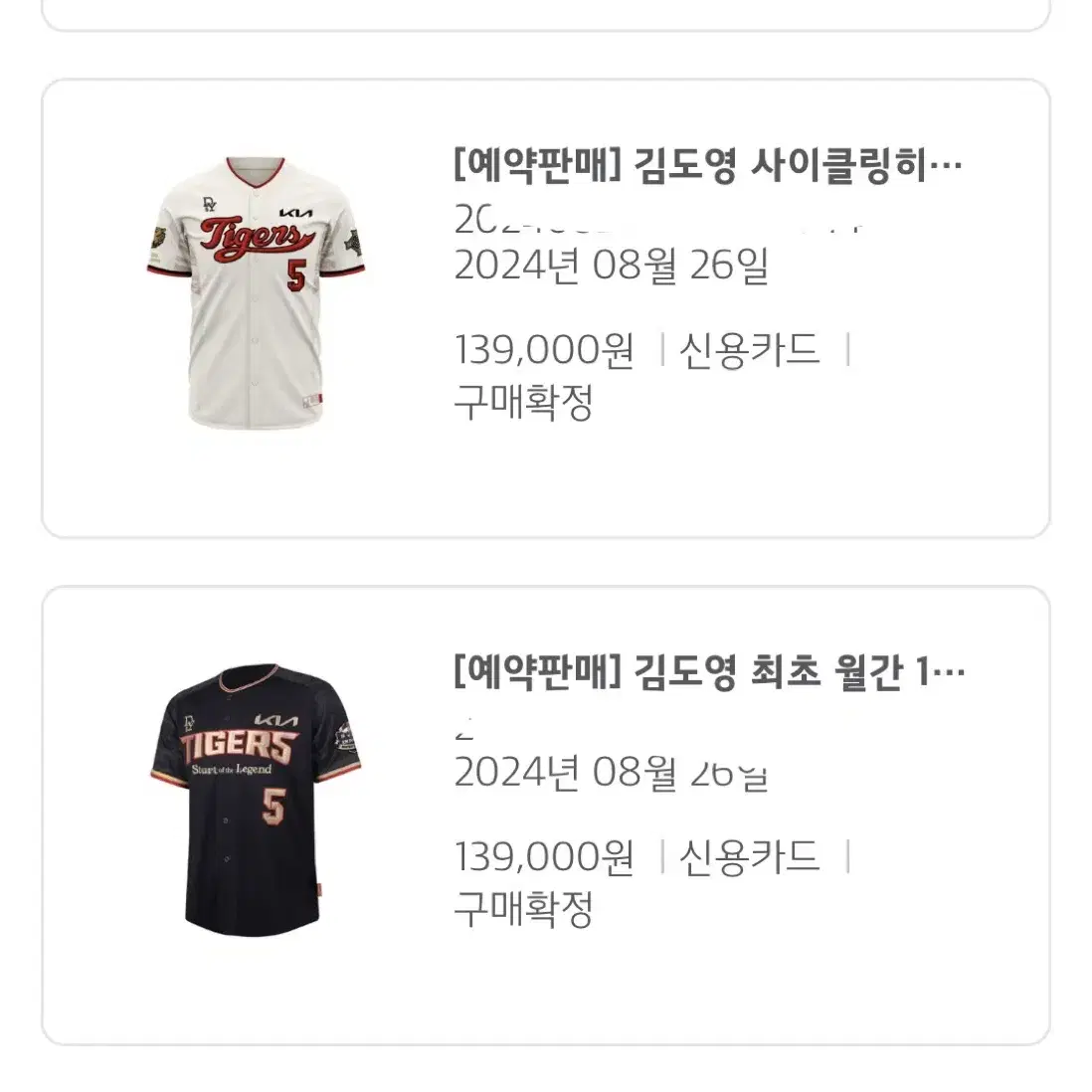Click the Start of the Legend text on black jersey

click(x=231, y=770)
